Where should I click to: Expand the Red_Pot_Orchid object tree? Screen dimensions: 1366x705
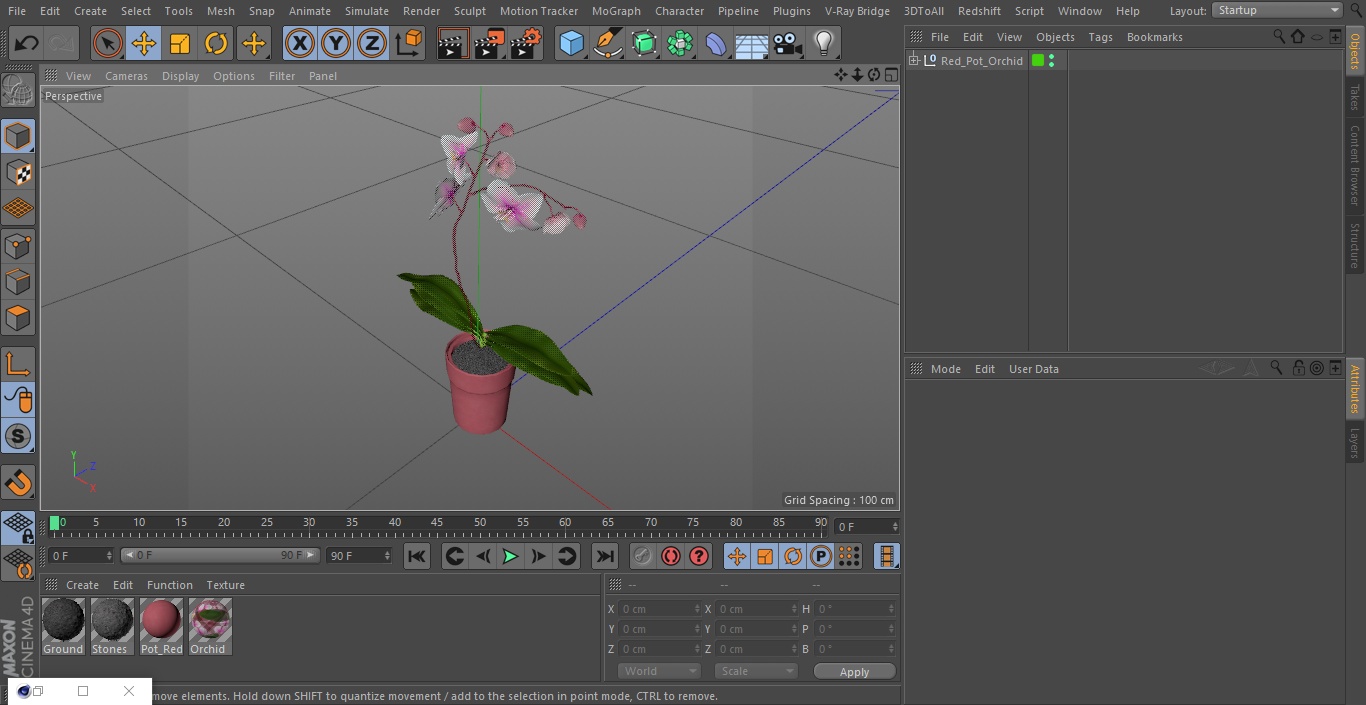[x=913, y=61]
